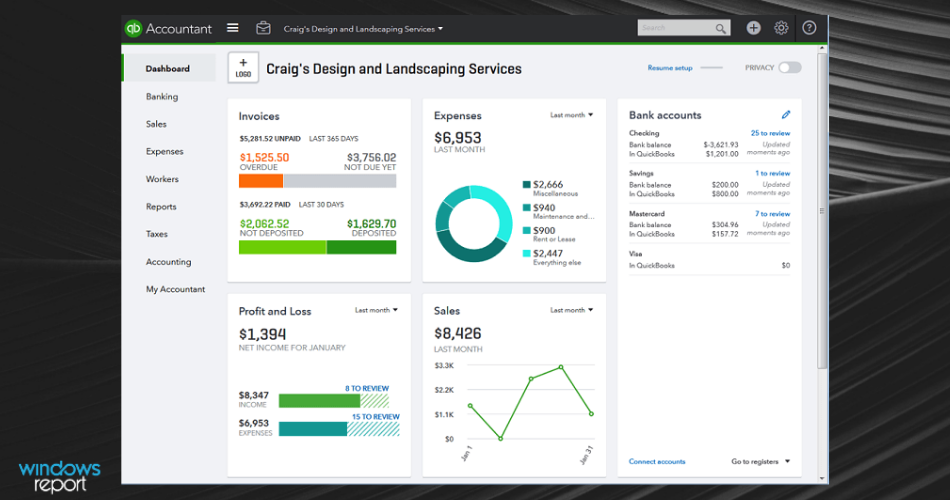Select the $2,447 Everything else legend swatch
This screenshot has height=500, width=950.
pos(526,253)
